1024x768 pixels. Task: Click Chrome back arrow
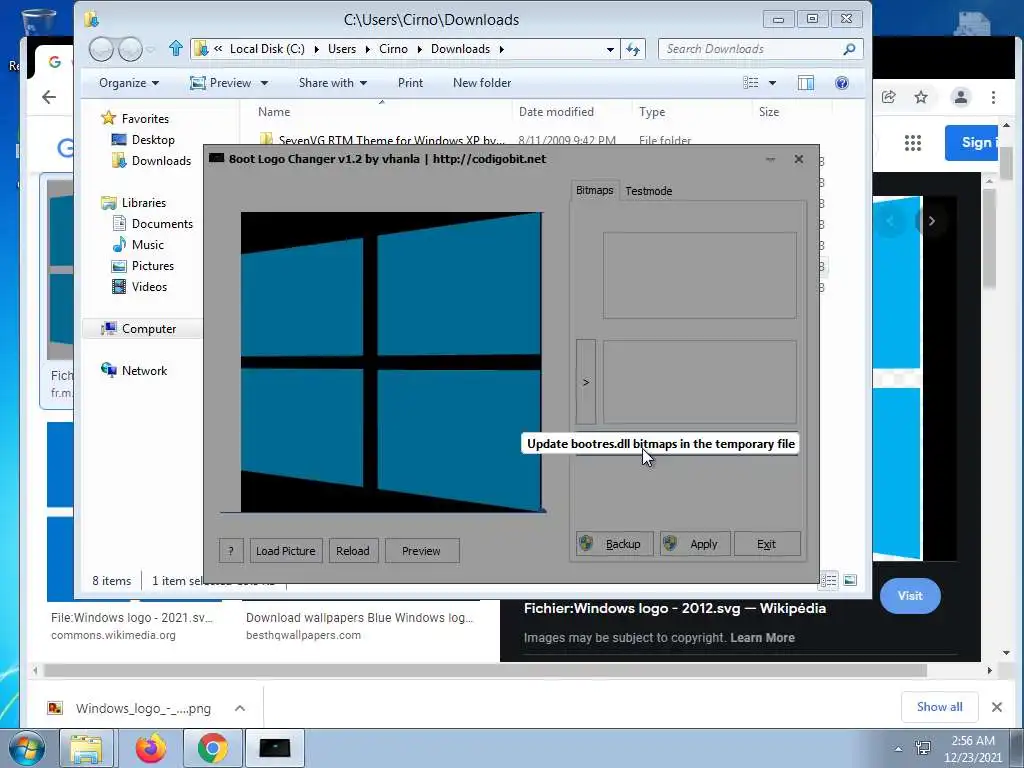(x=48, y=97)
